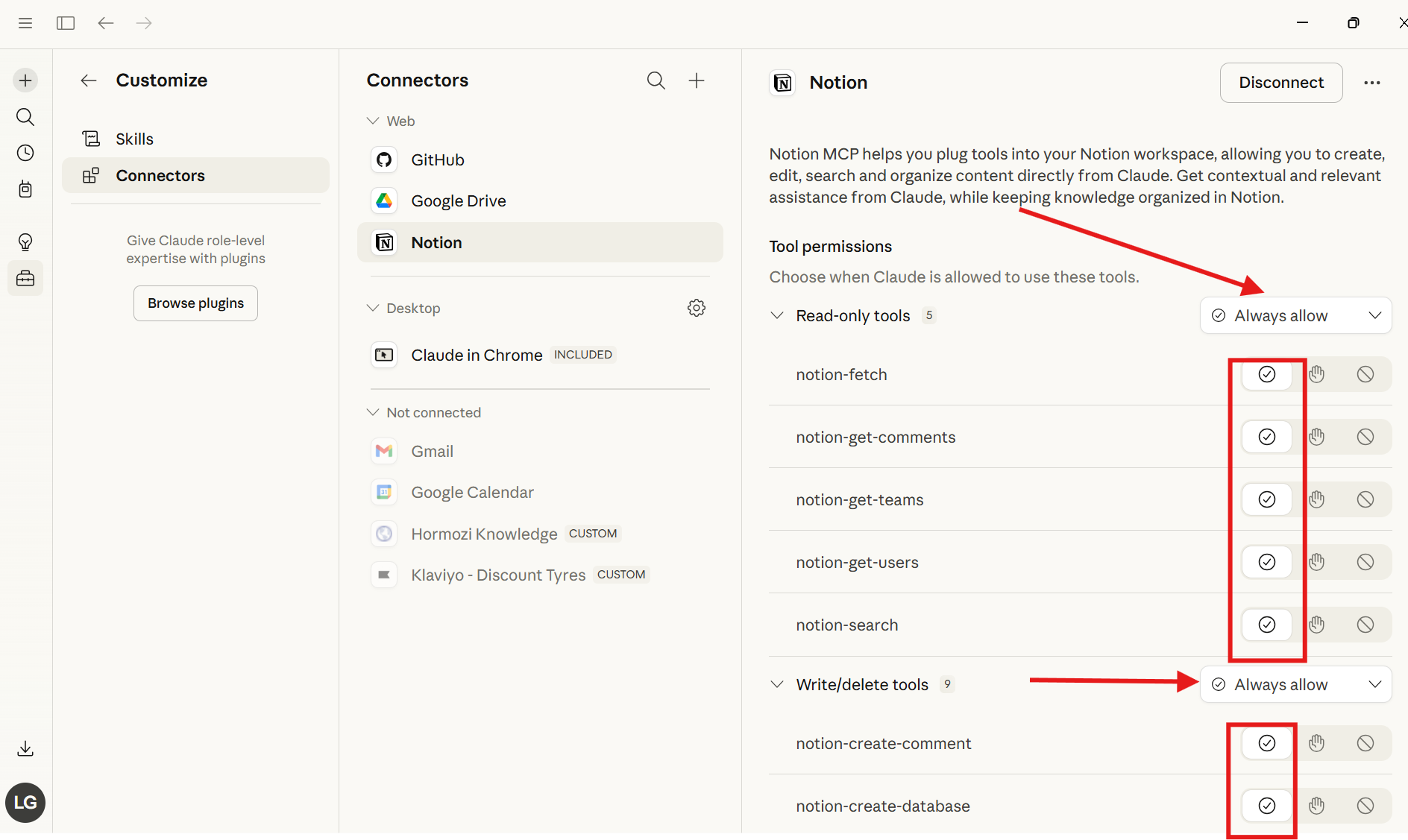Image resolution: width=1408 pixels, height=840 pixels.
Task: Open the Google Calendar connector
Action: [540, 492]
